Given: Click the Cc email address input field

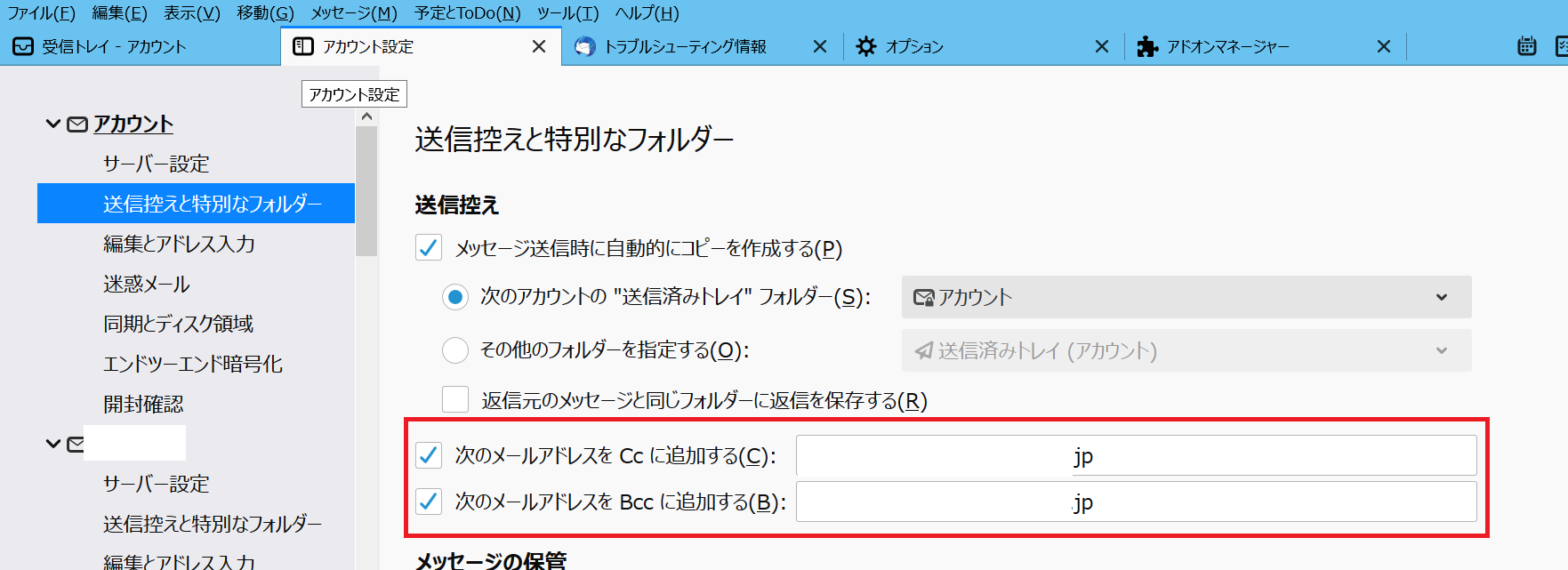Looking at the screenshot, I should [x=1136, y=456].
